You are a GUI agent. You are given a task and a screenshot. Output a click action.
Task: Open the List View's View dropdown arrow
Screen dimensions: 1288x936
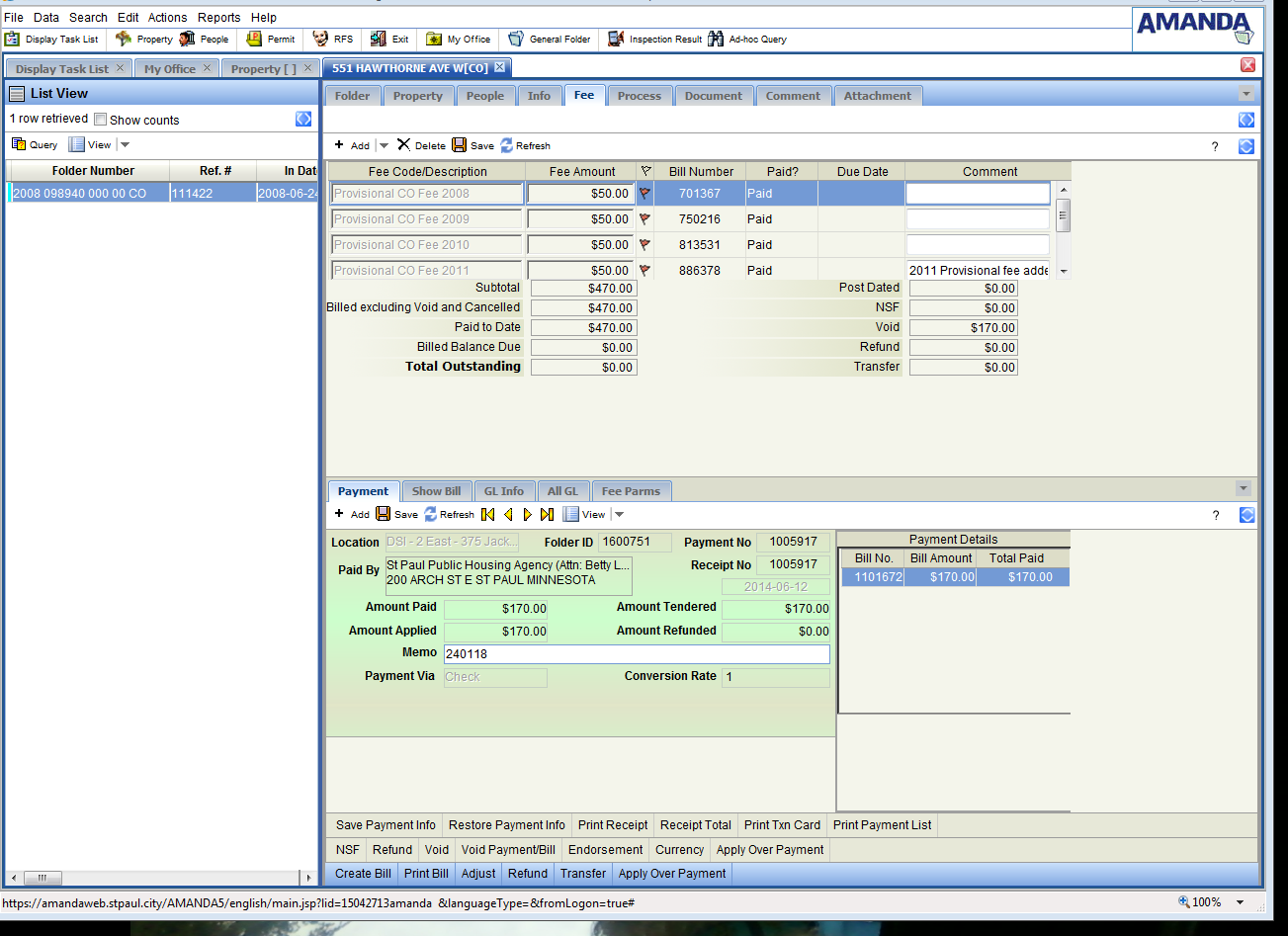tap(125, 145)
